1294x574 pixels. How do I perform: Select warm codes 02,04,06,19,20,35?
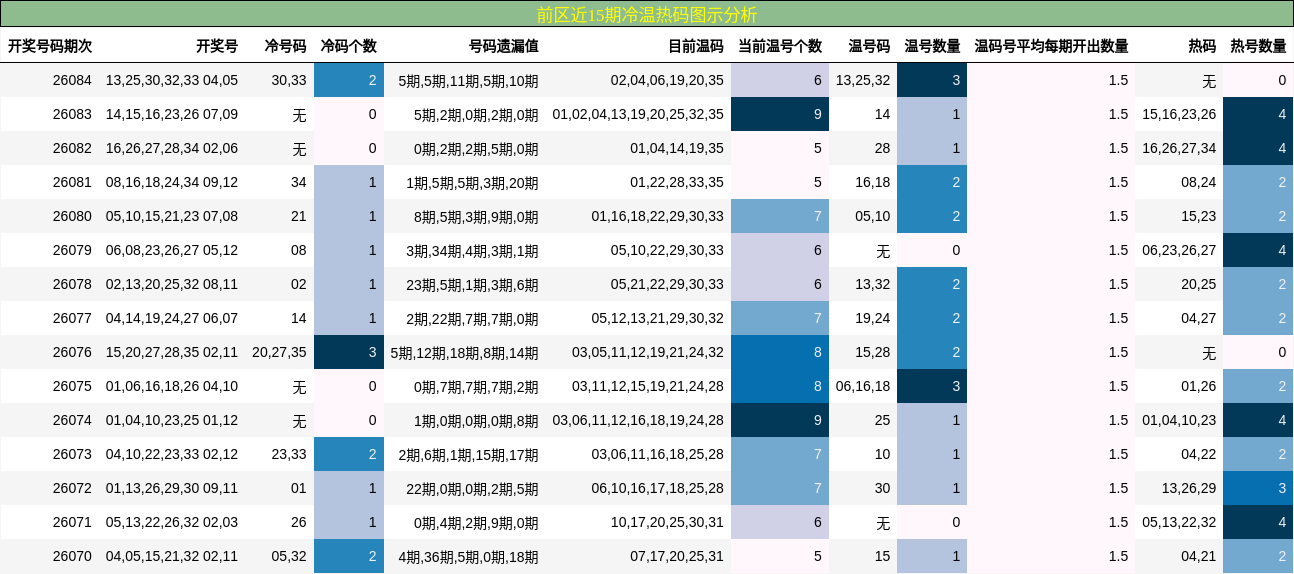[x=667, y=80]
